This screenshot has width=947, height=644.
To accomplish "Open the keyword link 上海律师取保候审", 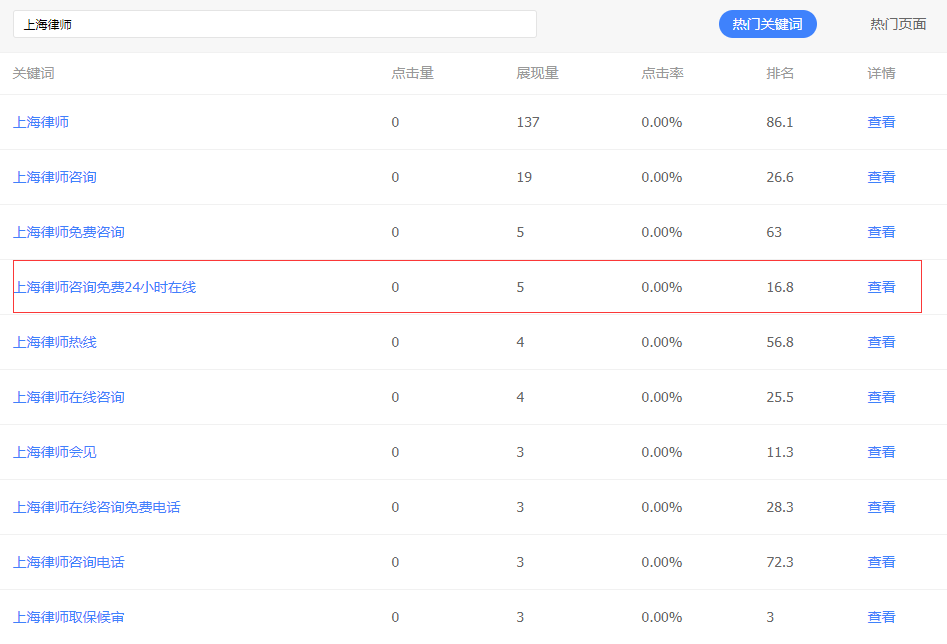I will click(x=69, y=617).
